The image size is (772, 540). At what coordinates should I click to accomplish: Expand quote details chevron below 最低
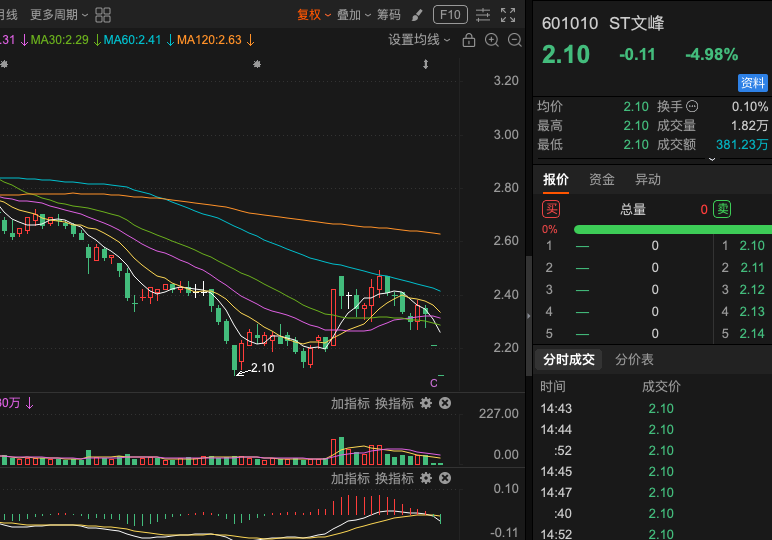coord(711,159)
